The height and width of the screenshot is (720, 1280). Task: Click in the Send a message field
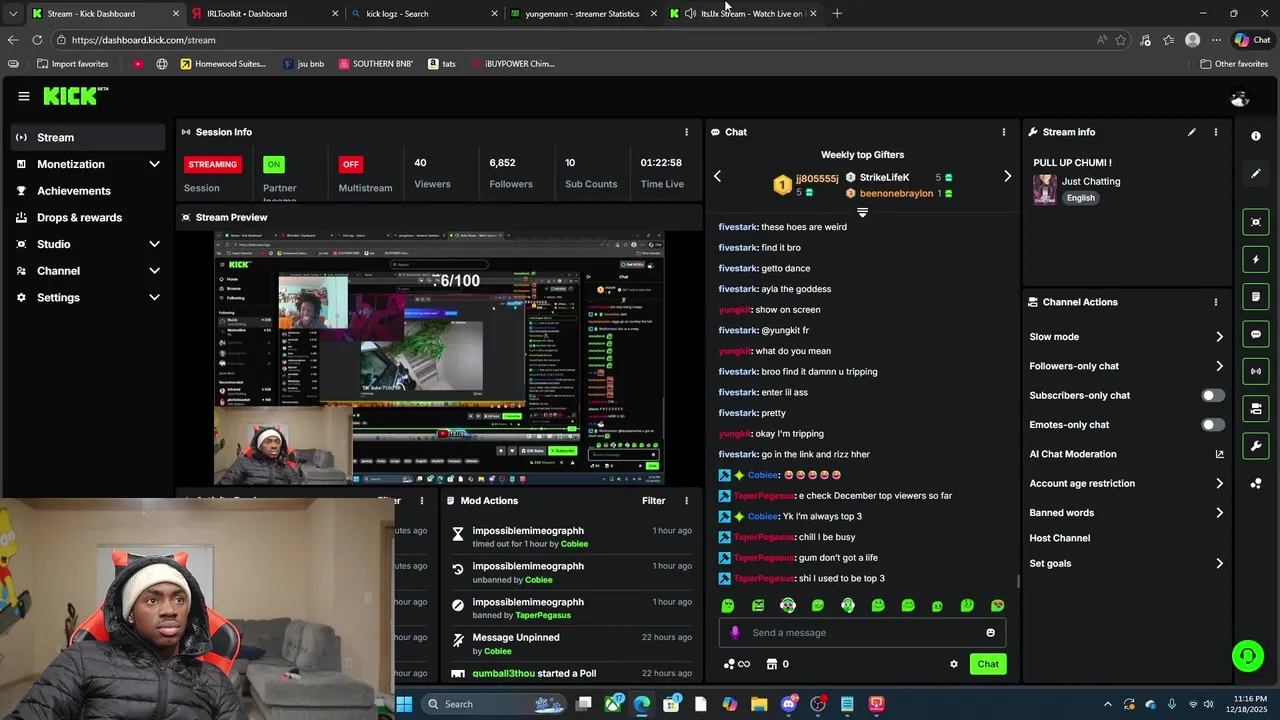pyautogui.click(x=862, y=632)
